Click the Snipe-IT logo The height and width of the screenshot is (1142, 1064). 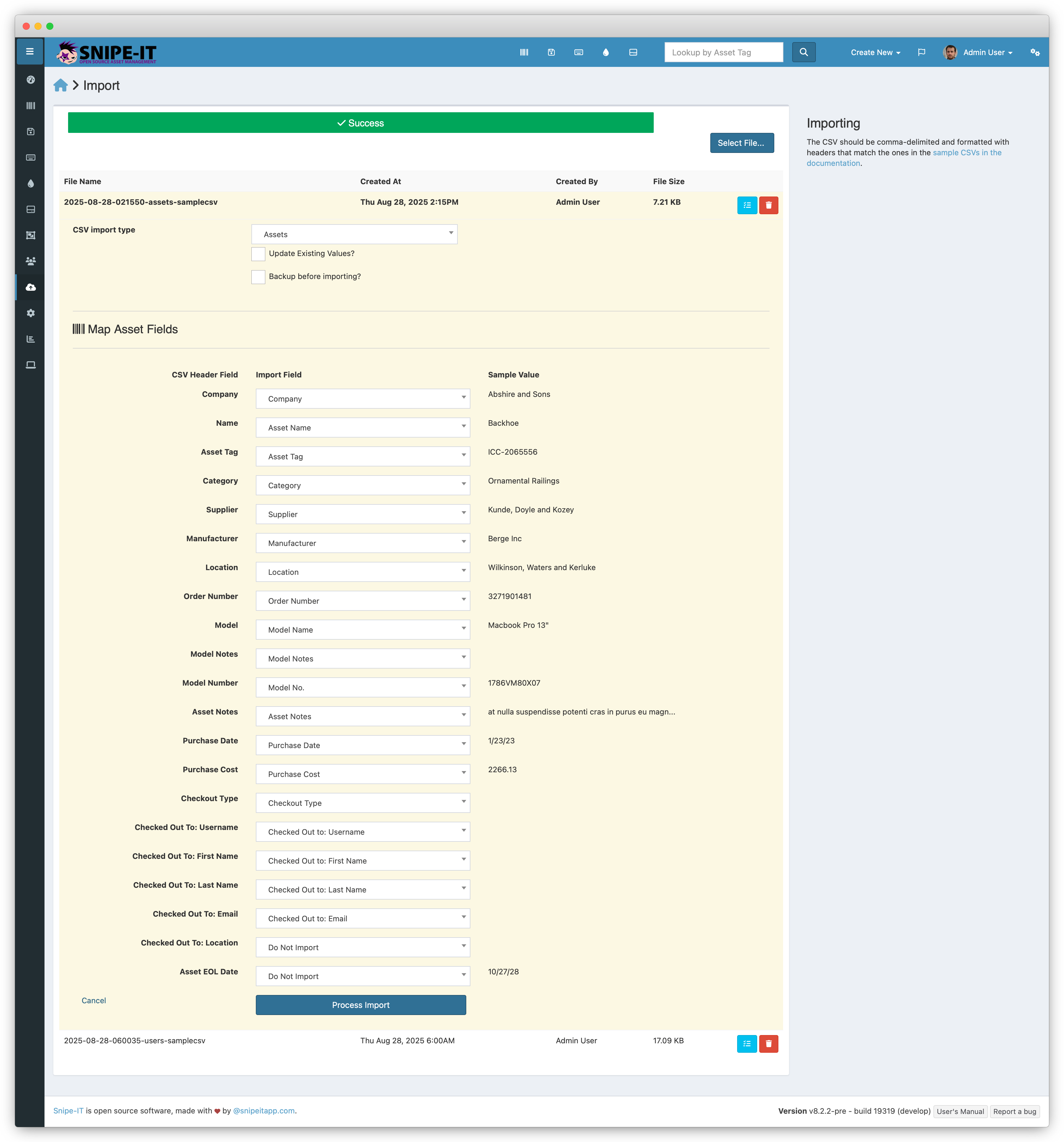tap(106, 53)
